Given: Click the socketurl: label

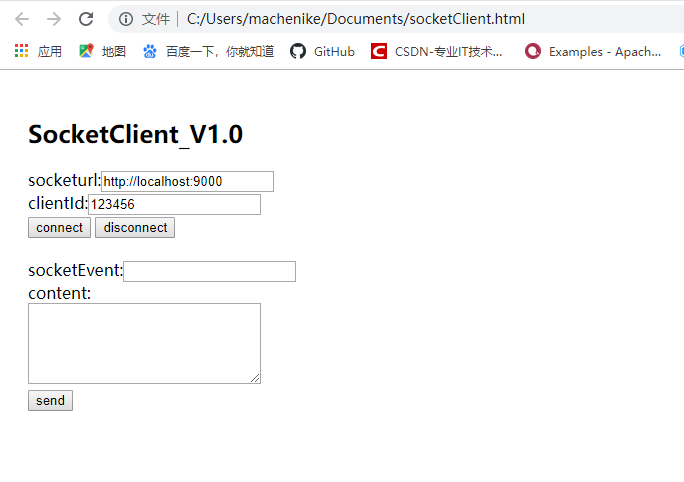Looking at the screenshot, I should tap(65, 180).
